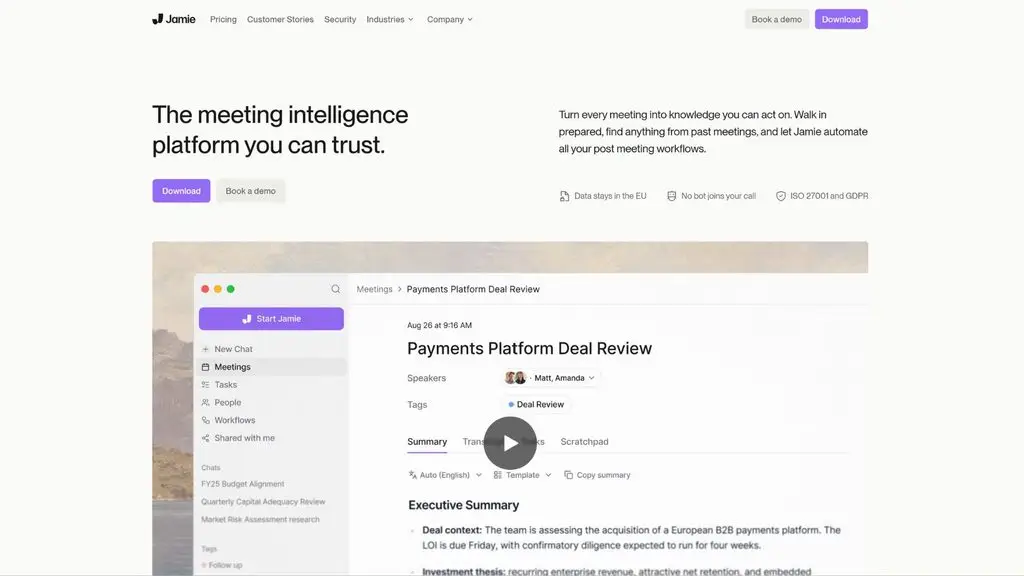Click the Executive Summary heading
The width and height of the screenshot is (1024, 576).
464,505
